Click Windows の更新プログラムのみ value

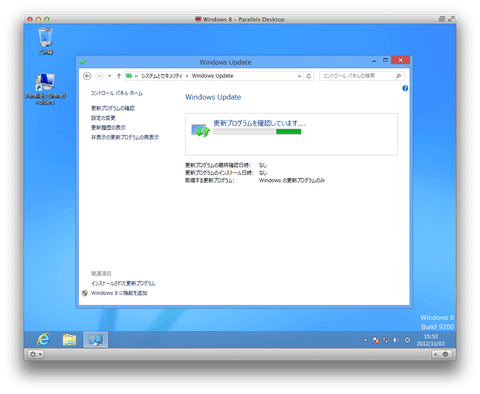(x=292, y=181)
